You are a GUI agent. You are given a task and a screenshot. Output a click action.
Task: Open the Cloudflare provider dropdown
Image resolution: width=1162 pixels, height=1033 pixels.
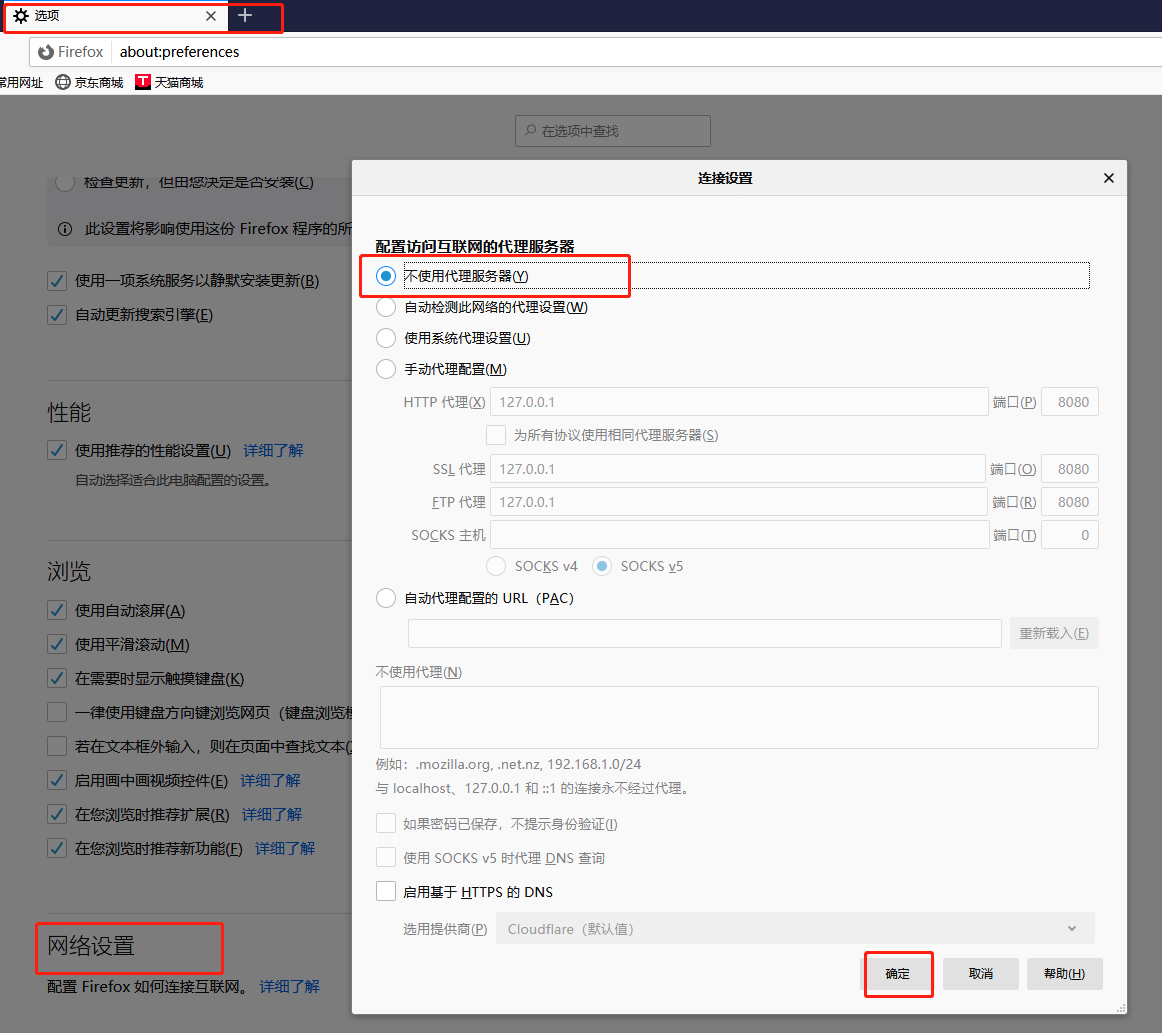tap(794, 929)
